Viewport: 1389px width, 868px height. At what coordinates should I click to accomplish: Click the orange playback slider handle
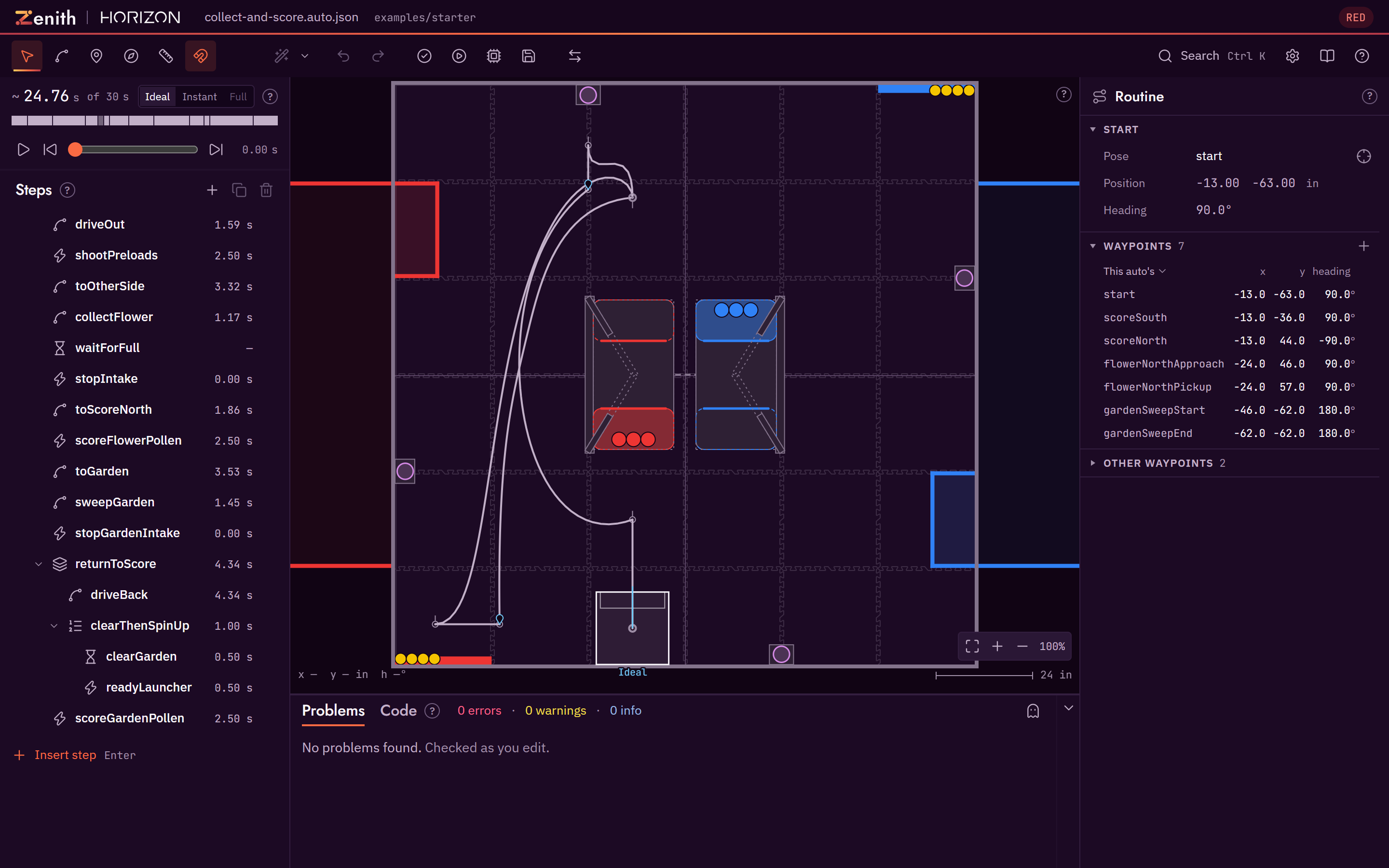click(x=75, y=150)
